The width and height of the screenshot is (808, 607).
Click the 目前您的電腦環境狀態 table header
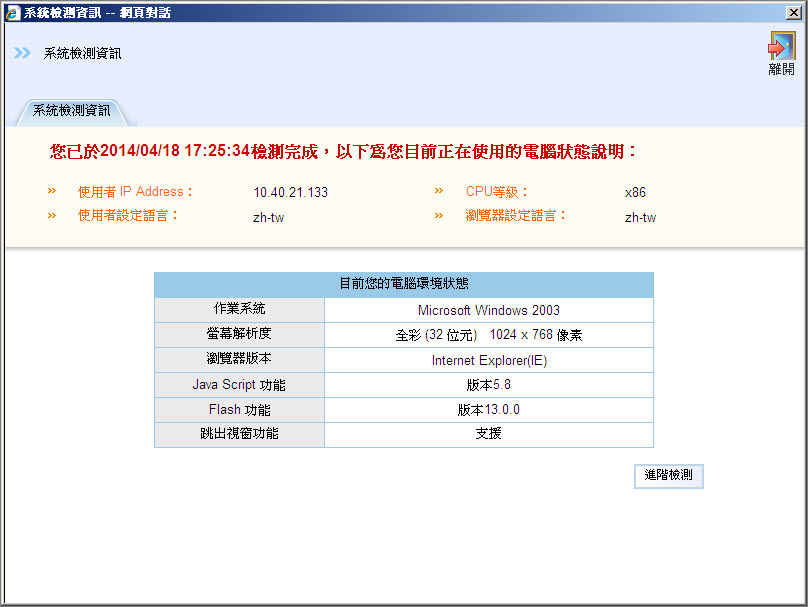coord(403,284)
